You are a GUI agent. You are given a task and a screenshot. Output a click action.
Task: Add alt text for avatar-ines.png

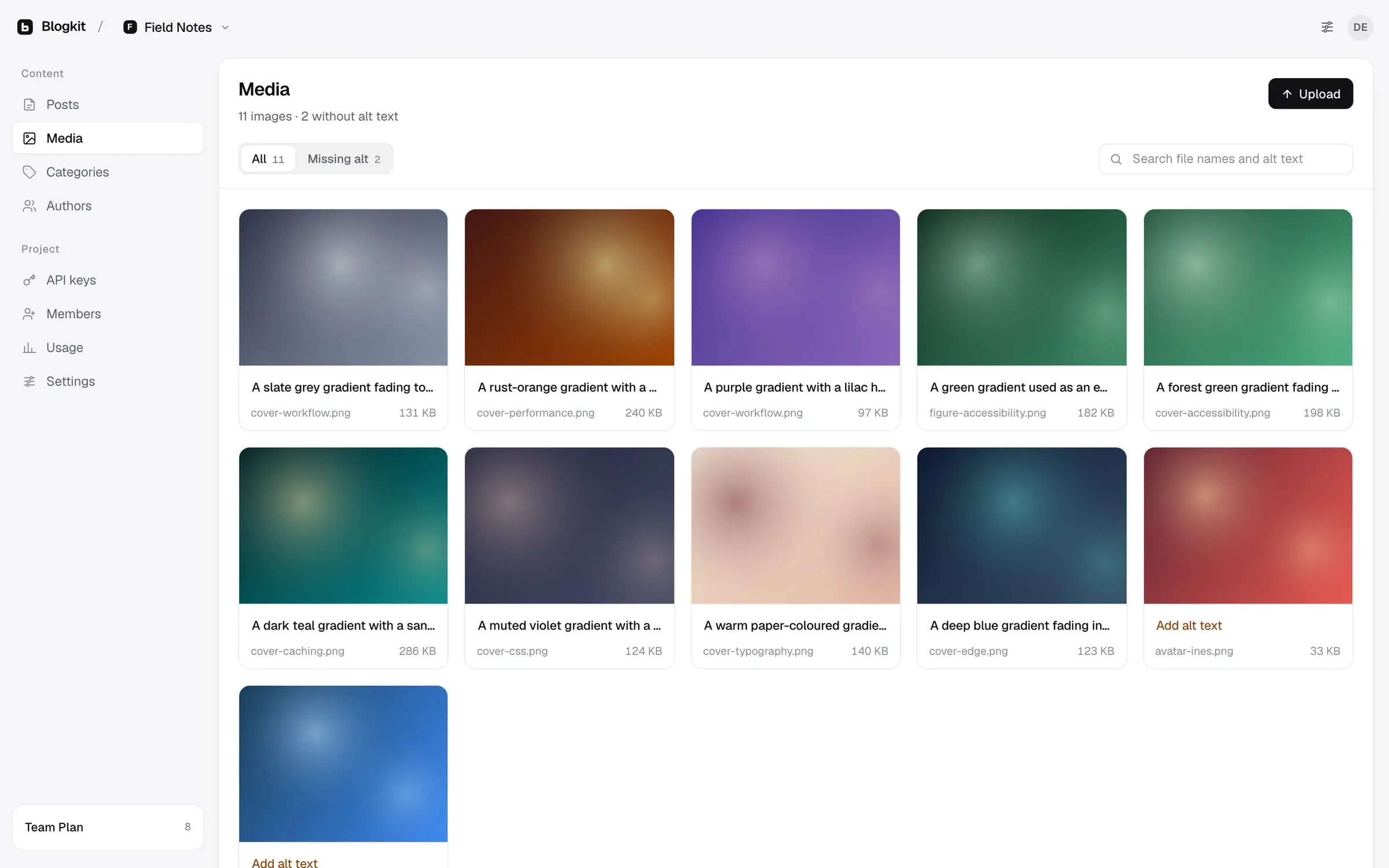click(x=1189, y=626)
